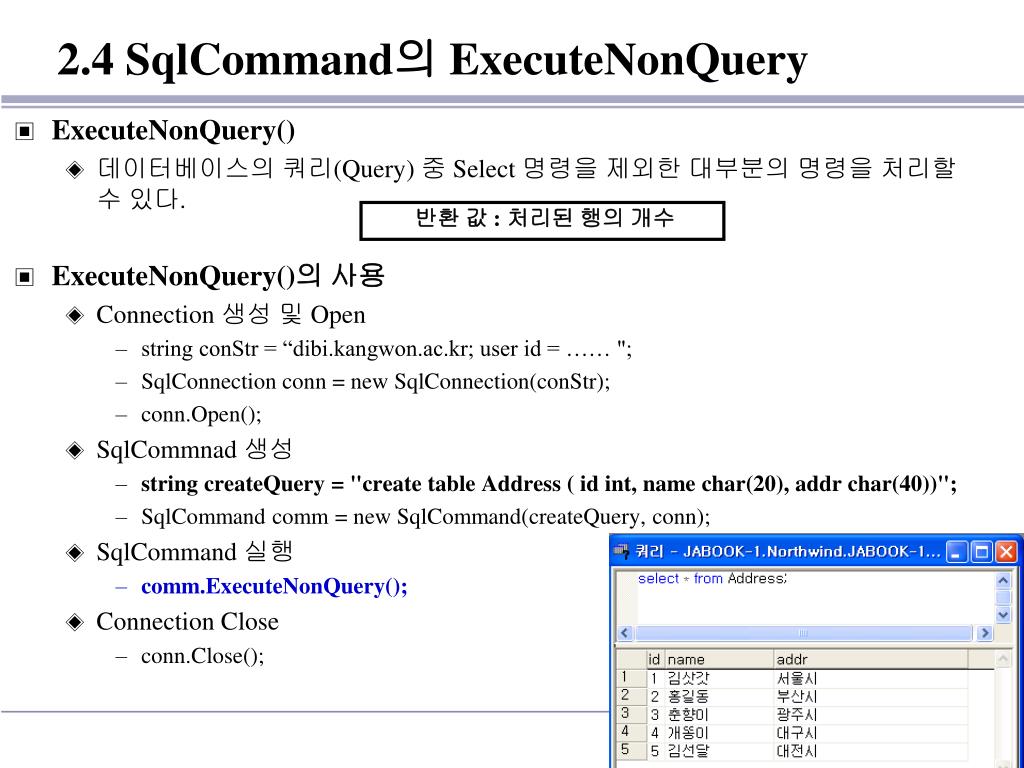The height and width of the screenshot is (768, 1024).
Task: Select row header 4 in results grid
Action: 630,732
